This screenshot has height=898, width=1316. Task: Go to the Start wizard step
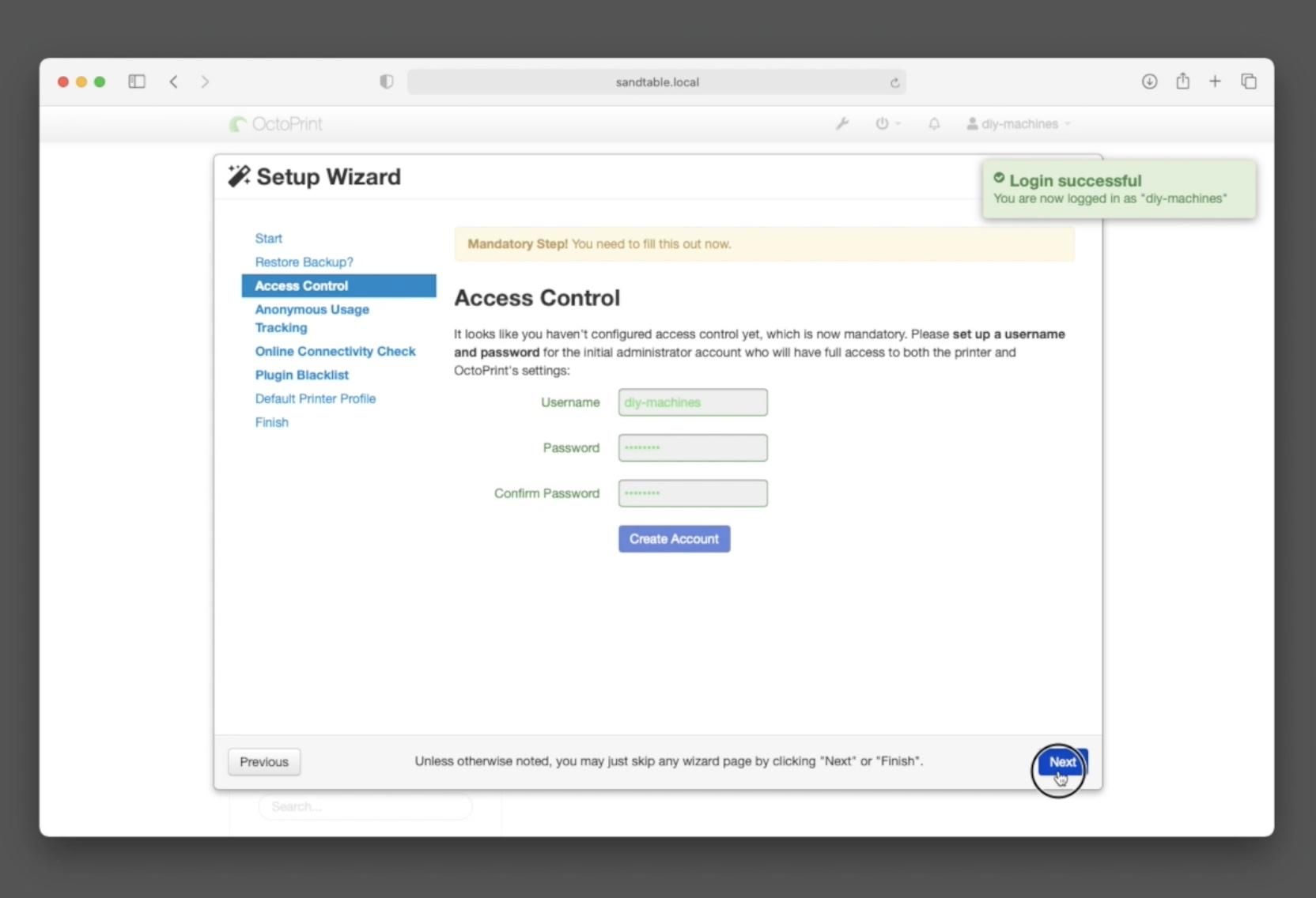point(268,238)
